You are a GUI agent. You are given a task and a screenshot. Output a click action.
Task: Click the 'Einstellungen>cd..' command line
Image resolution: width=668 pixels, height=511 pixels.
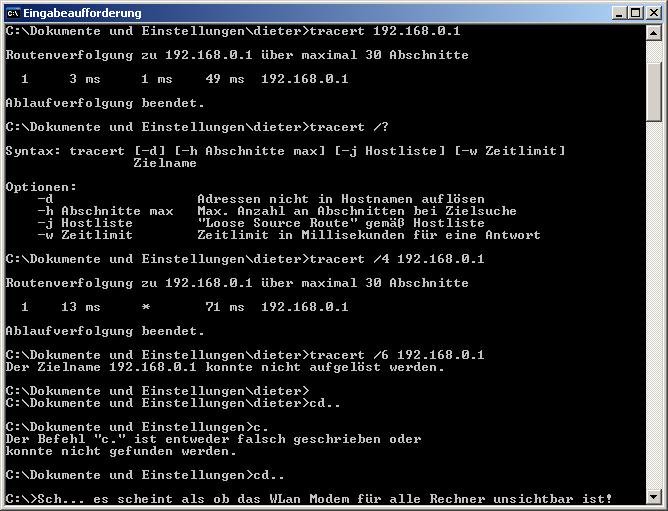point(145,475)
